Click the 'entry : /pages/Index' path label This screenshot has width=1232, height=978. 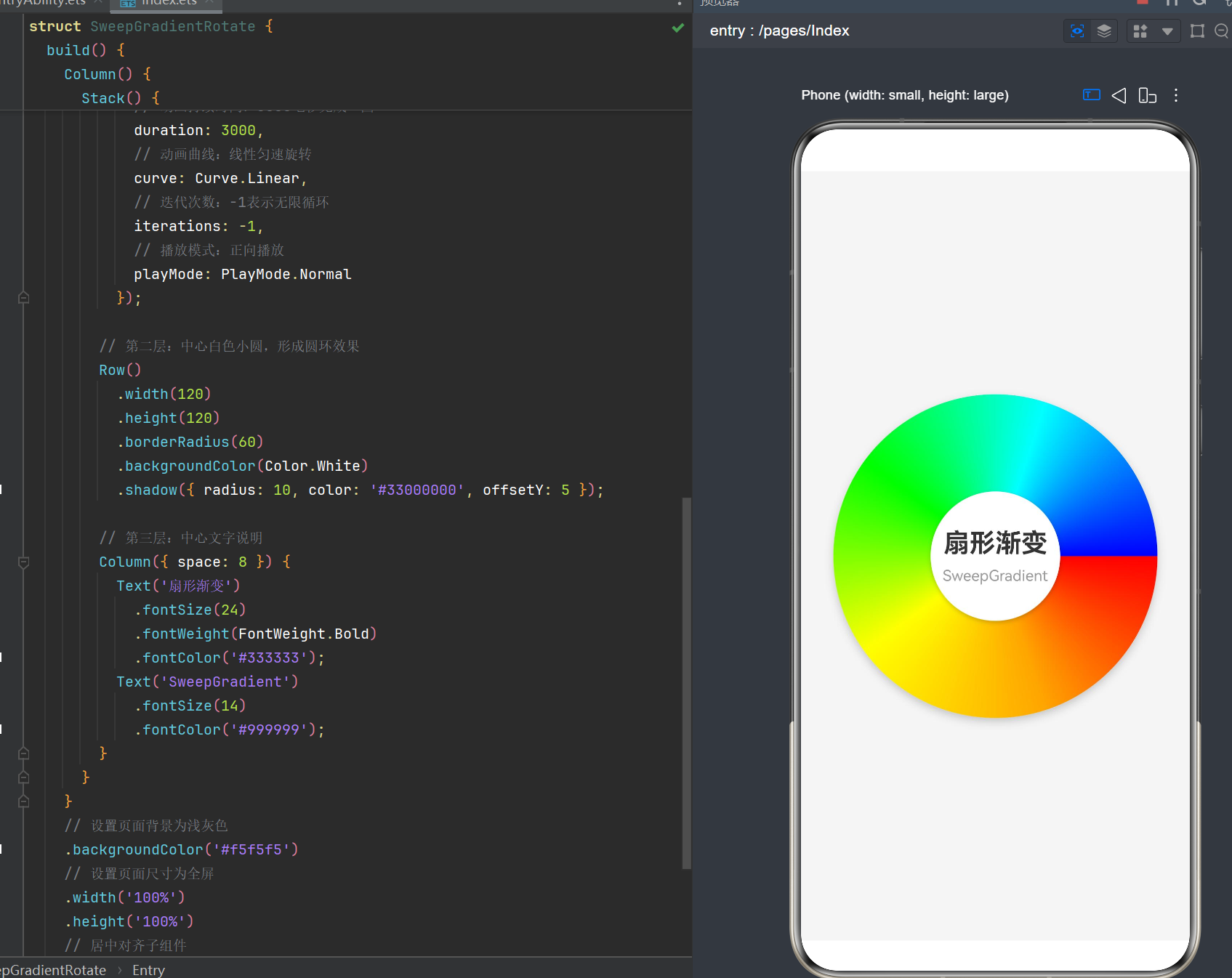[779, 31]
